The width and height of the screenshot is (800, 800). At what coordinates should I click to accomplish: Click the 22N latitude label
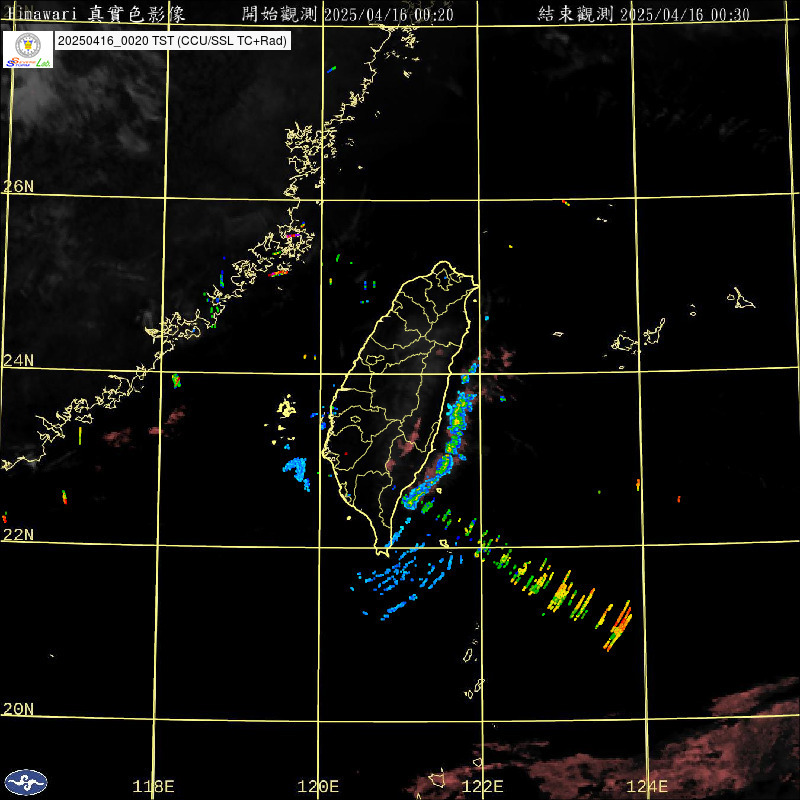click(x=18, y=535)
